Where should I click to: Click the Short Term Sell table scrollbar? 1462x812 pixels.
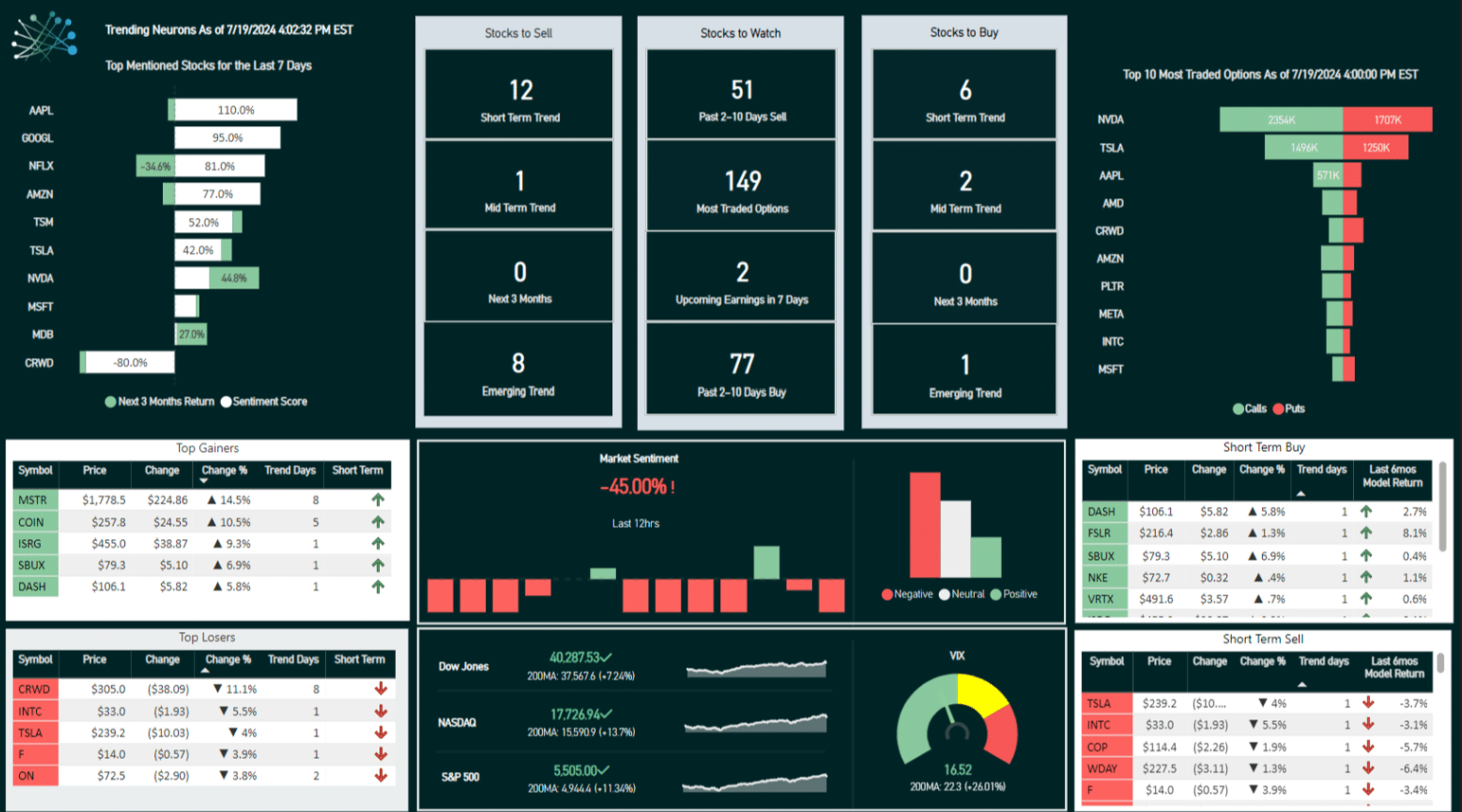pyautogui.click(x=1441, y=663)
